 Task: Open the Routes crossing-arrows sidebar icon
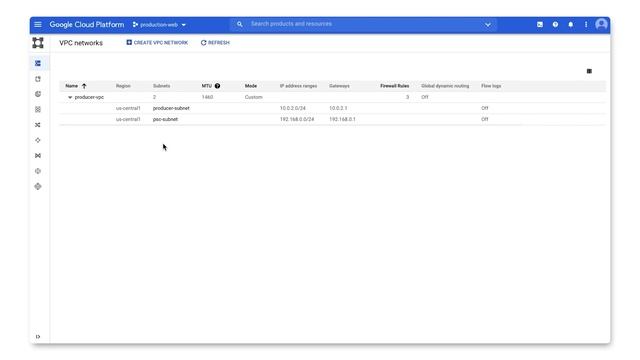[38, 125]
